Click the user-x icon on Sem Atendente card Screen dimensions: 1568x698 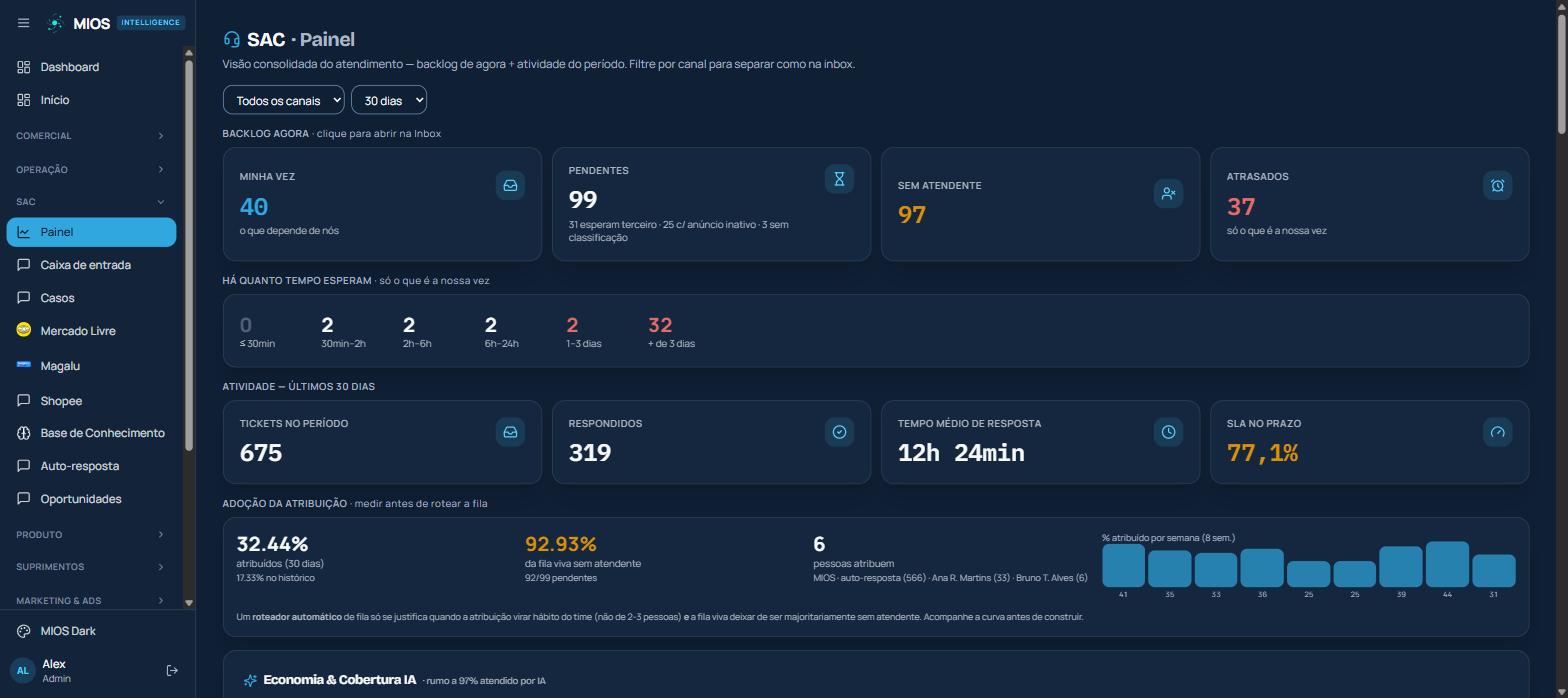tap(1168, 194)
